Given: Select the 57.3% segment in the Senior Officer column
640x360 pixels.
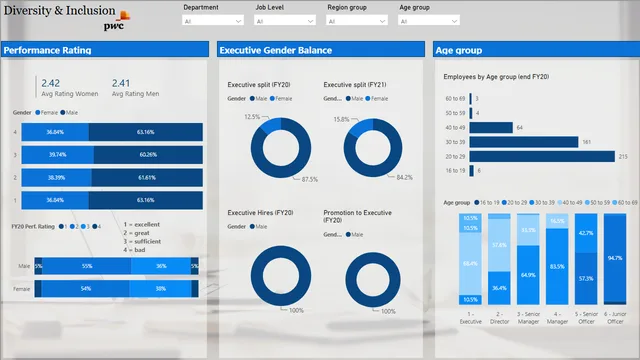Looking at the screenshot, I should coord(586,279).
